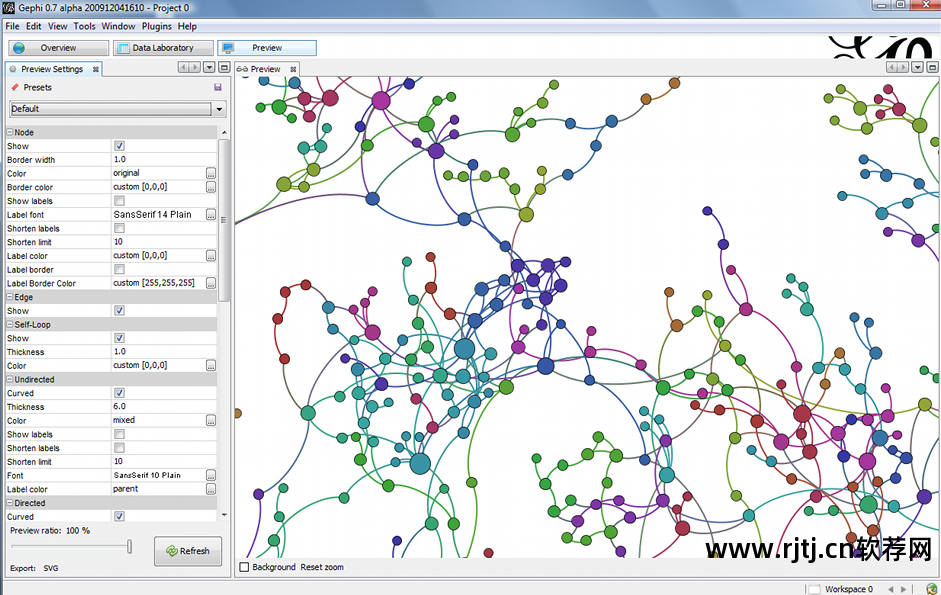Click Node Border width value field
Image resolution: width=941 pixels, height=595 pixels.
point(164,159)
